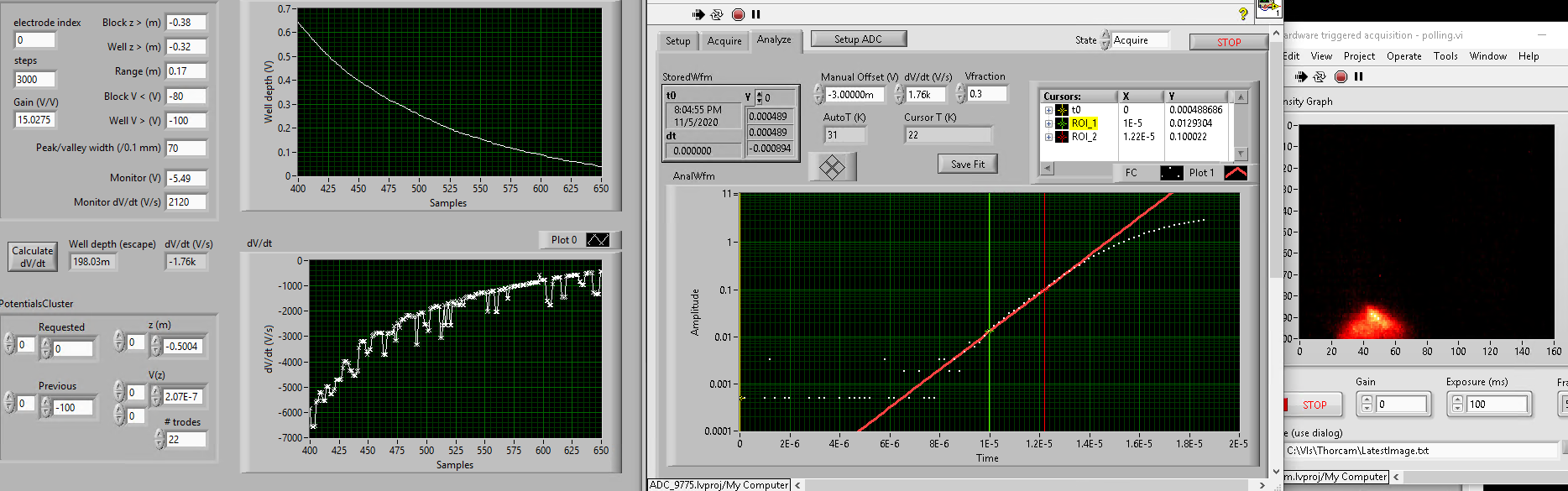
Task: Expand the t0 cursor entry
Action: coord(1048,110)
